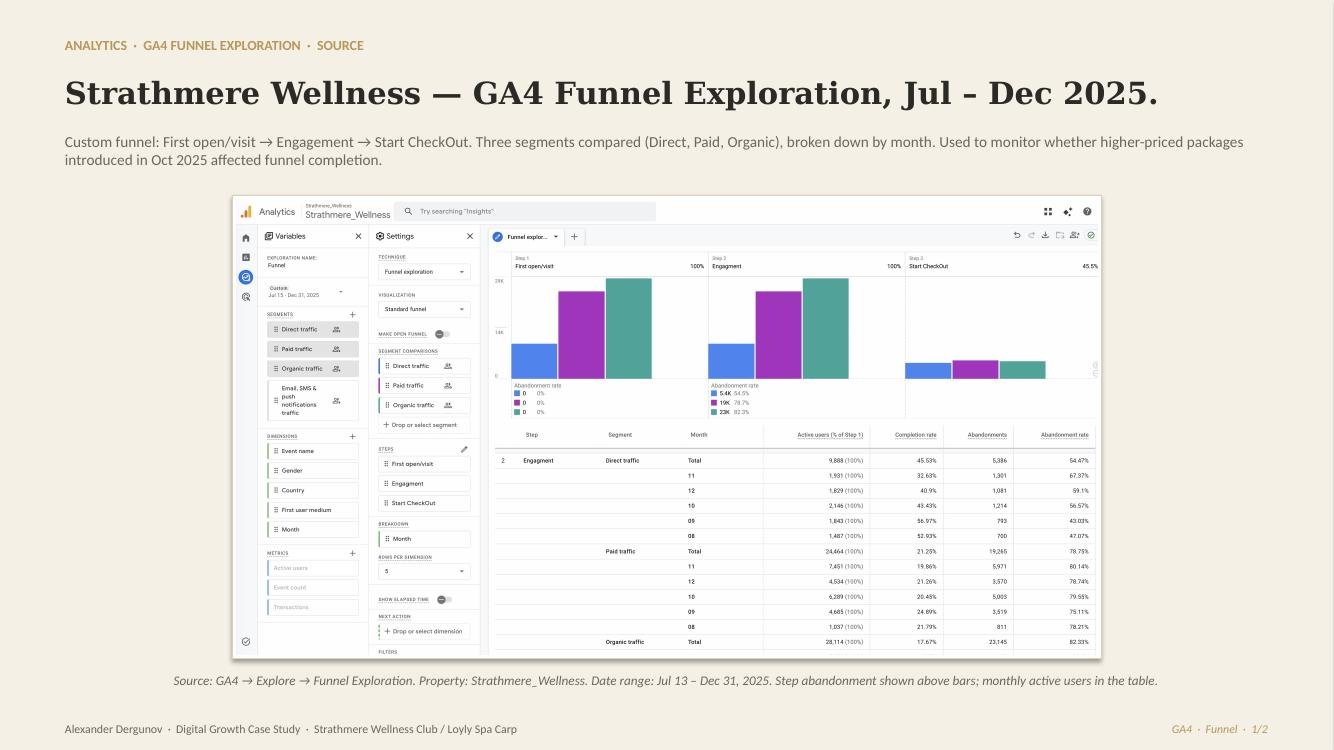Select the First open/visit step
This screenshot has width=1334, height=750.
(424, 464)
